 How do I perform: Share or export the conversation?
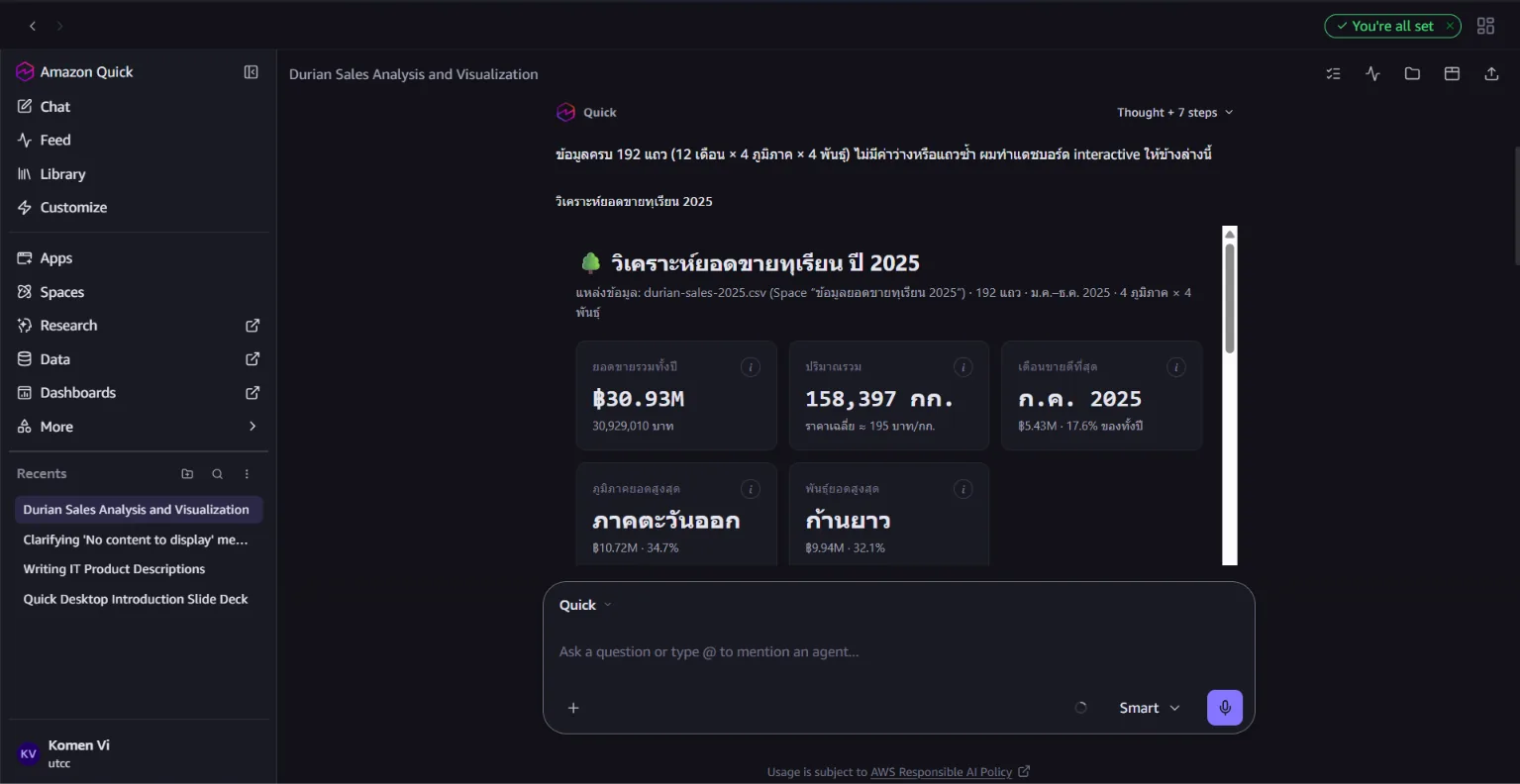tap(1491, 73)
